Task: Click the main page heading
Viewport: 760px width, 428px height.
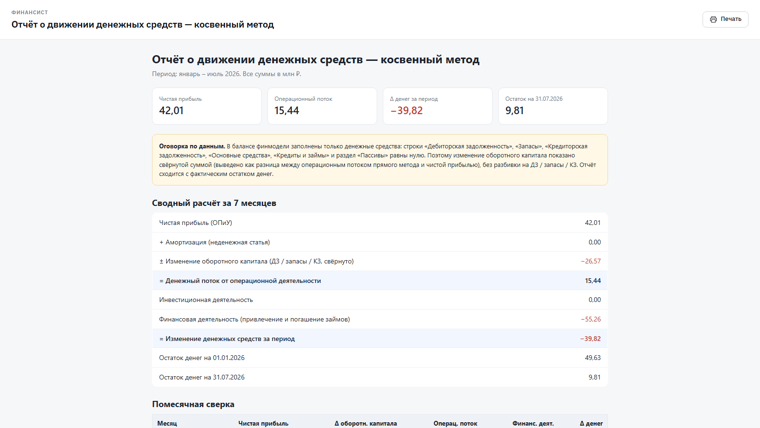Action: pyautogui.click(x=316, y=60)
